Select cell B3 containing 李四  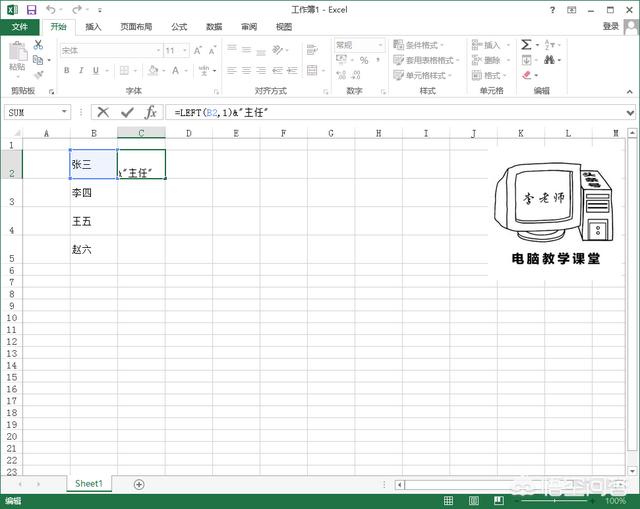93,193
